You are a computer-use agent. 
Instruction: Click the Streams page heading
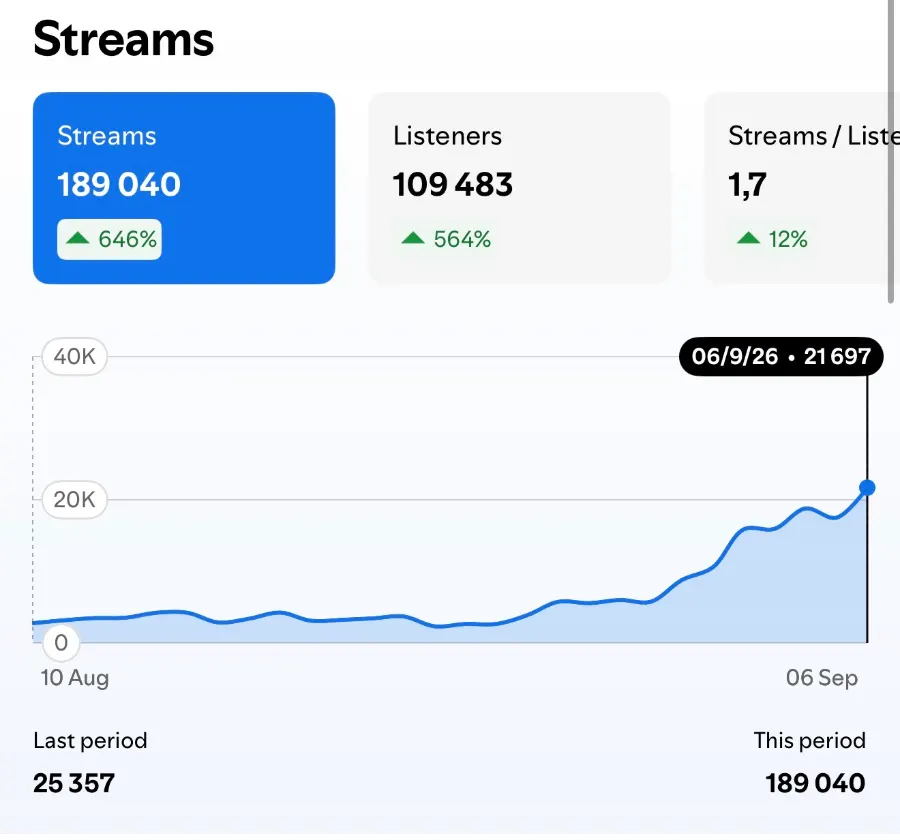click(x=123, y=39)
